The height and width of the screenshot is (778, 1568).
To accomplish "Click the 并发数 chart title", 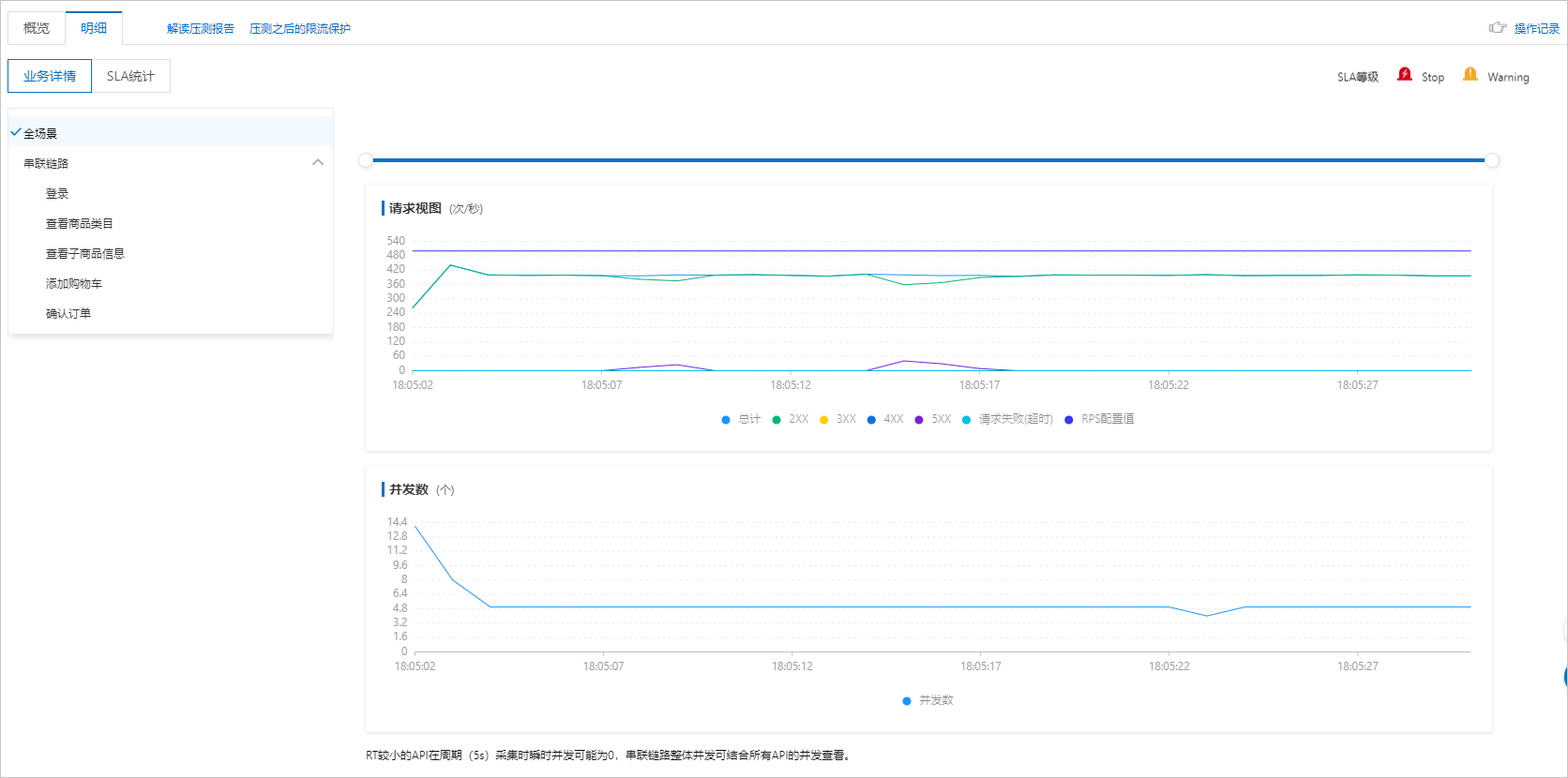I will 409,489.
